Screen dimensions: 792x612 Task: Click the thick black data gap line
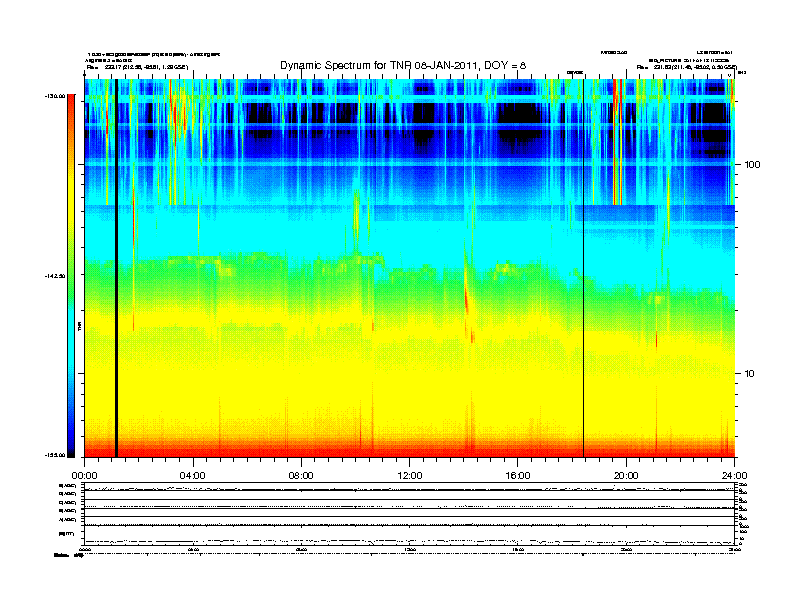[x=116, y=268]
